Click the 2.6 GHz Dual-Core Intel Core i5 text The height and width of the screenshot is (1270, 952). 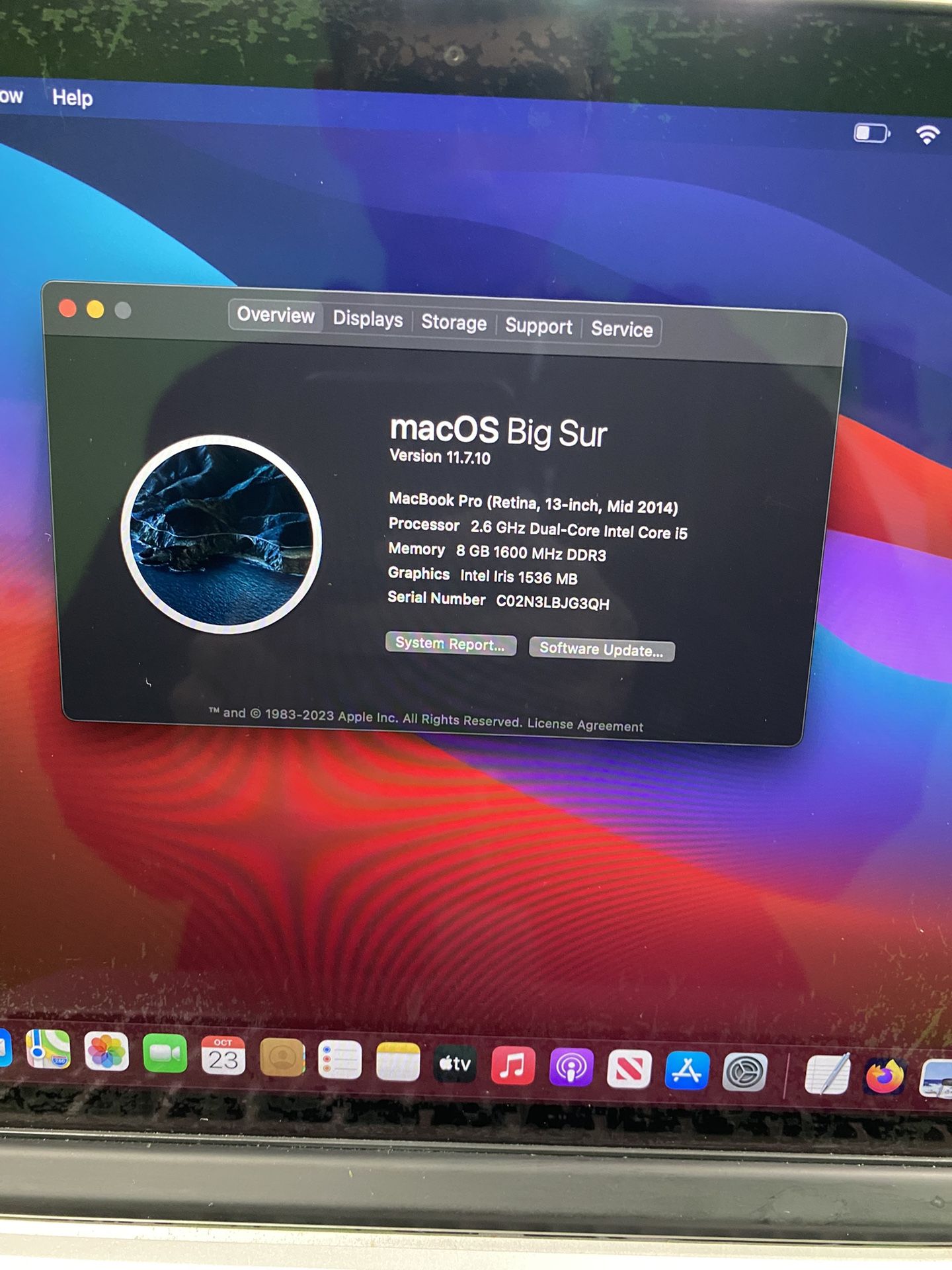coord(579,530)
